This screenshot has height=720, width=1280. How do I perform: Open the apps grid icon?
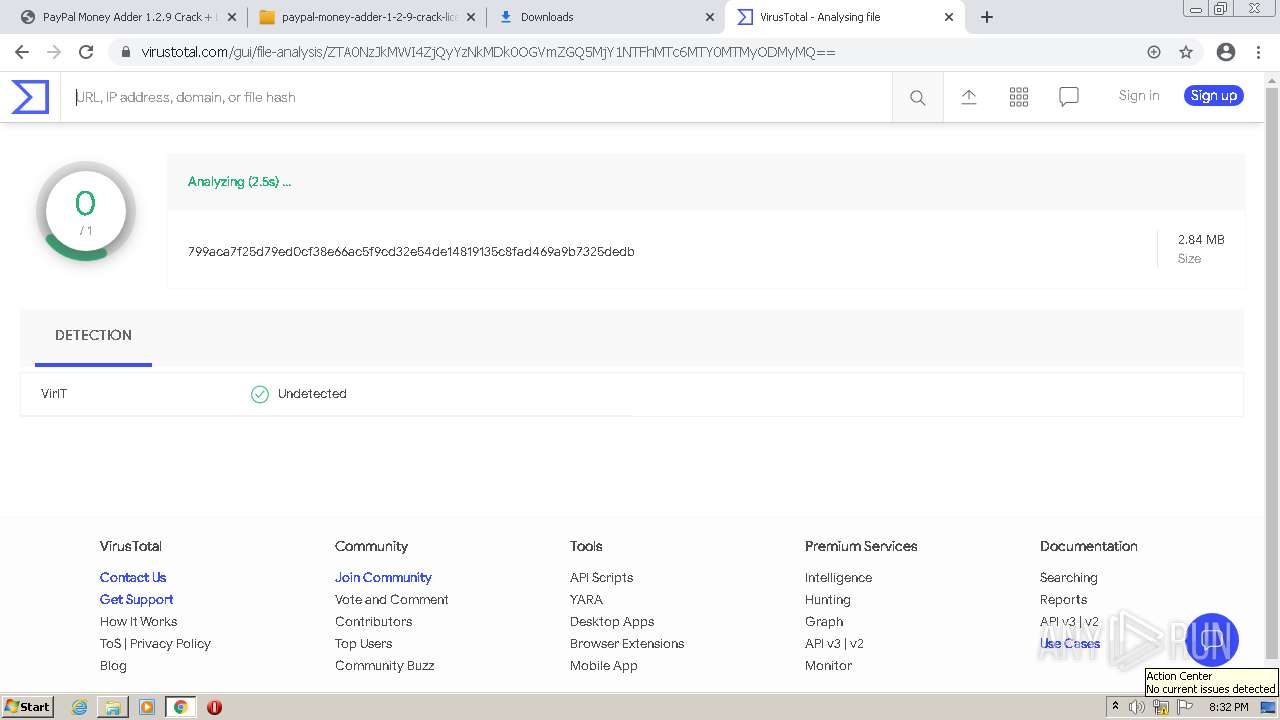[1018, 96]
